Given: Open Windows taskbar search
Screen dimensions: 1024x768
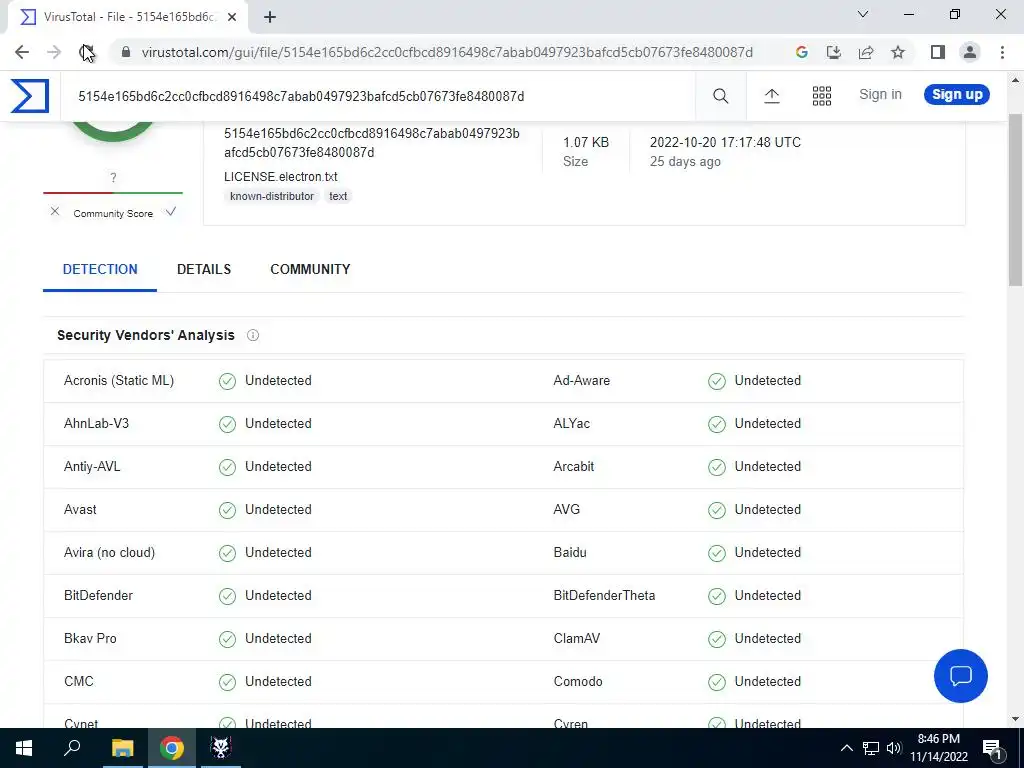Looking at the screenshot, I should (x=72, y=748).
